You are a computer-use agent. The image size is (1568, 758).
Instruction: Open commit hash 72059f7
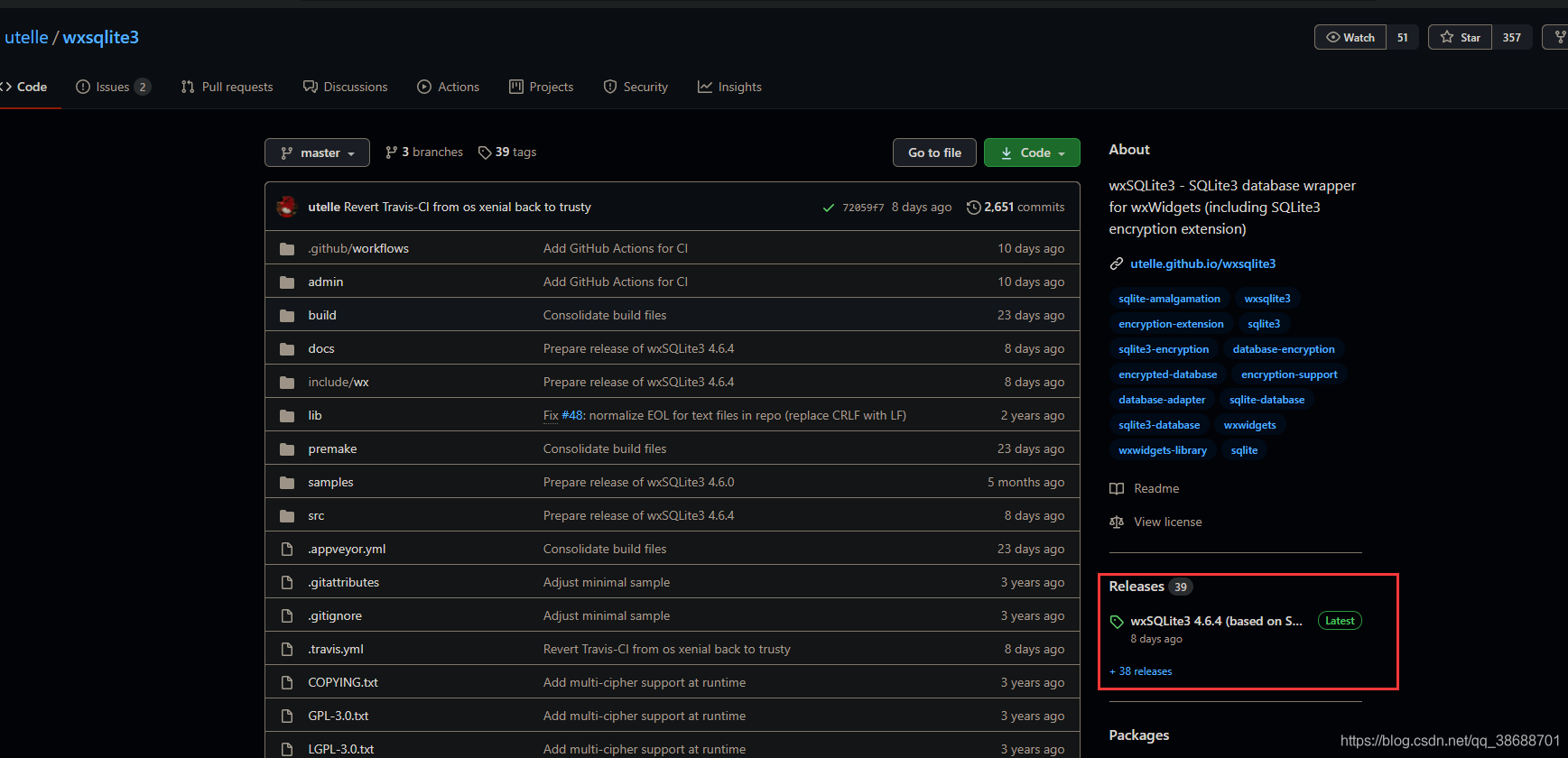[863, 208]
